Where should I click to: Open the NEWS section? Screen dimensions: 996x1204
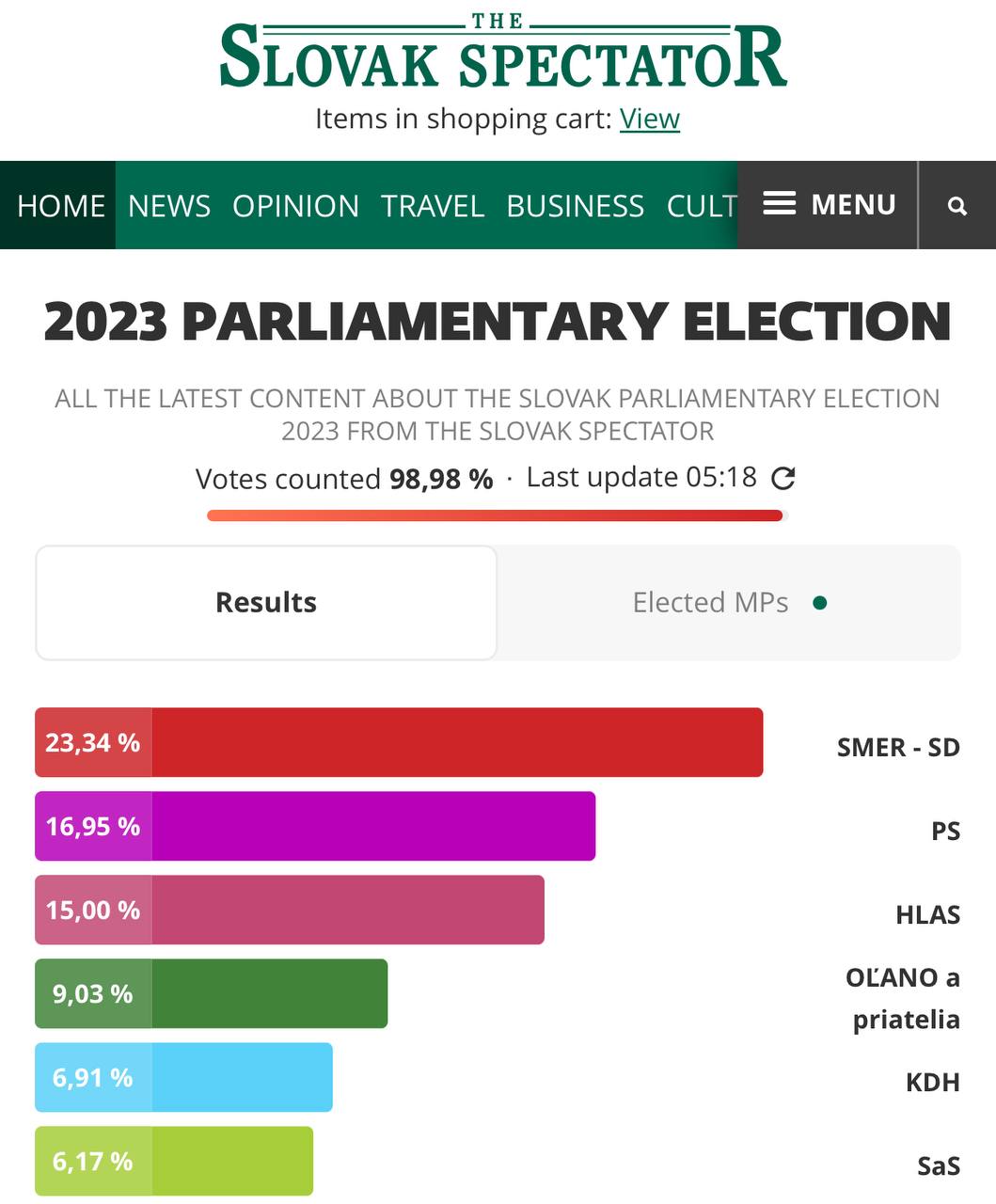click(x=169, y=206)
